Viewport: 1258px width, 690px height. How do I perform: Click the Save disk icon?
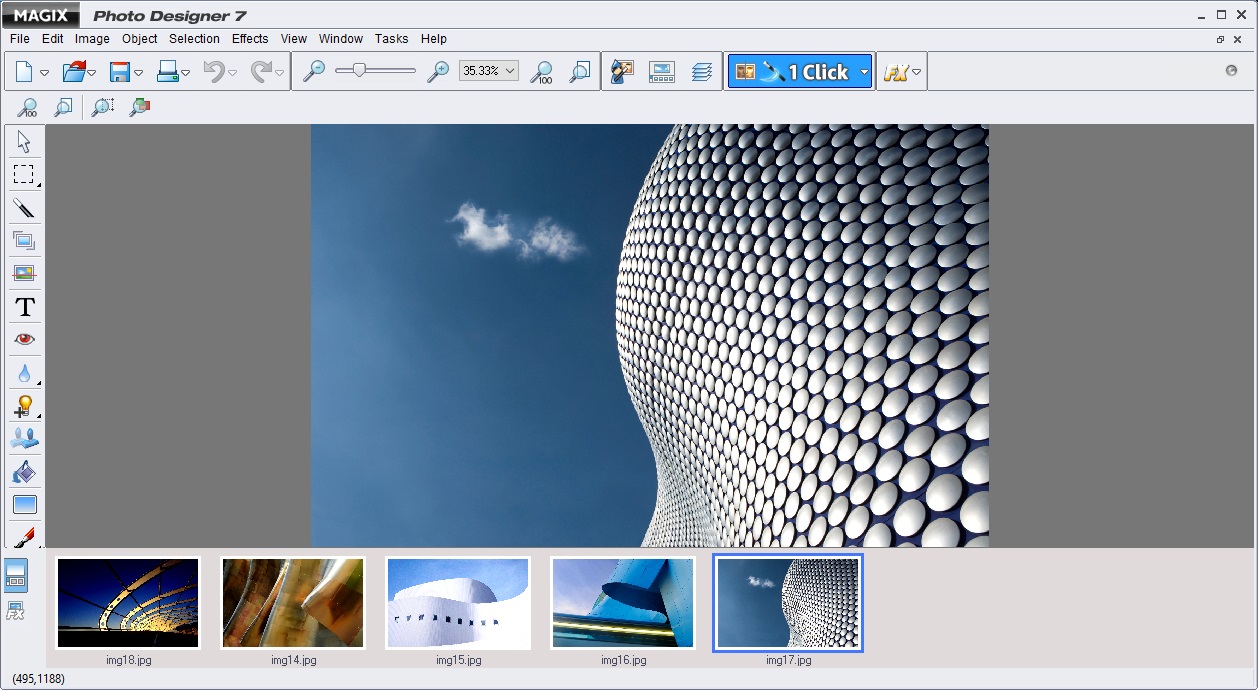pos(120,72)
